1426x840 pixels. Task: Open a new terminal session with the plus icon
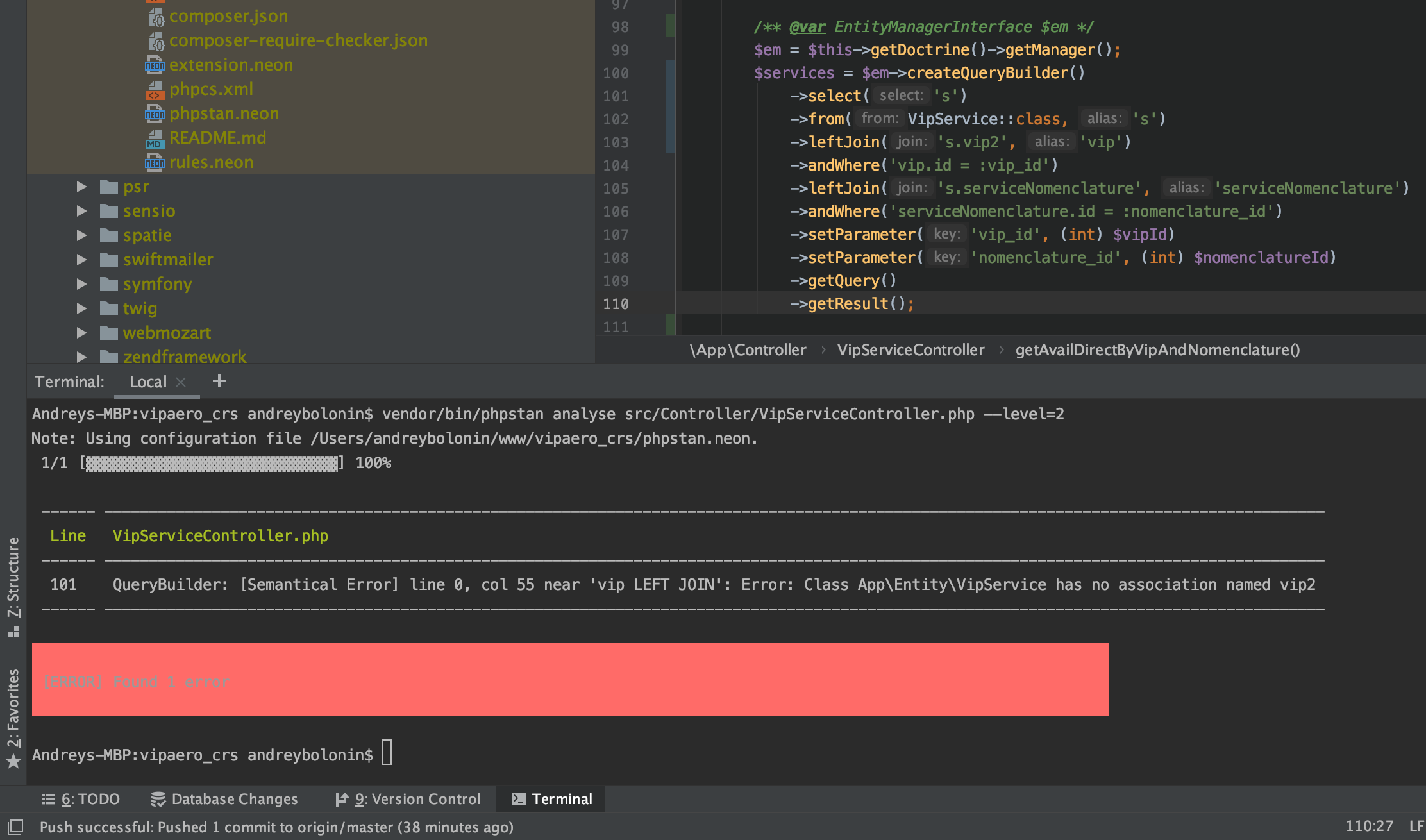pos(219,381)
